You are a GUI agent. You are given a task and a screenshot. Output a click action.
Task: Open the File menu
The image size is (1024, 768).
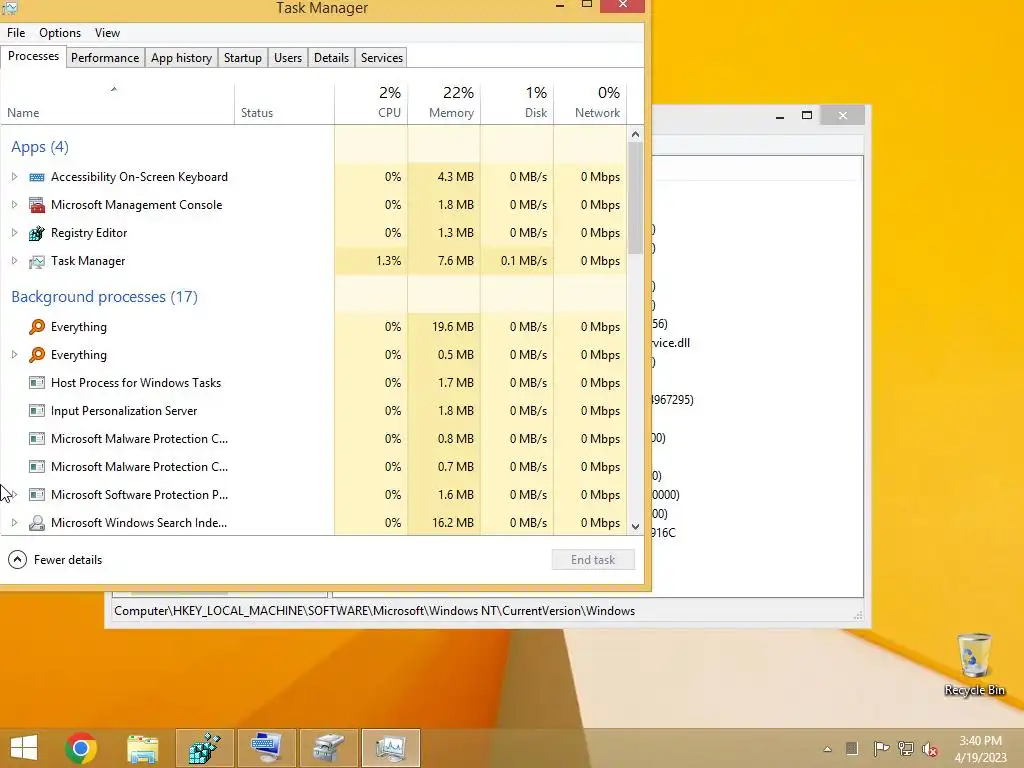(x=16, y=33)
